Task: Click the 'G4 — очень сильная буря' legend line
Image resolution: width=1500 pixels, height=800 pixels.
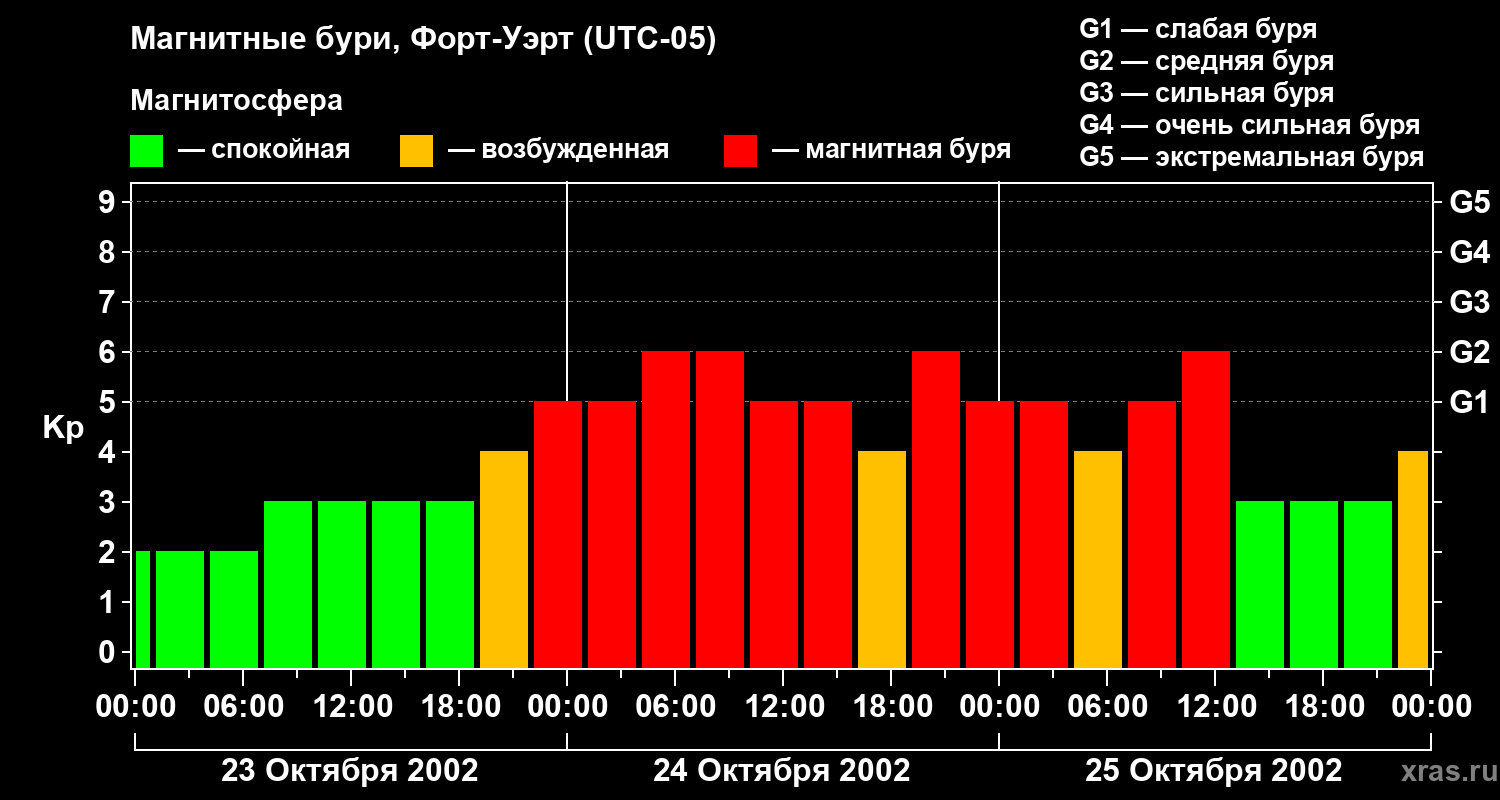Action: pyautogui.click(x=1250, y=125)
